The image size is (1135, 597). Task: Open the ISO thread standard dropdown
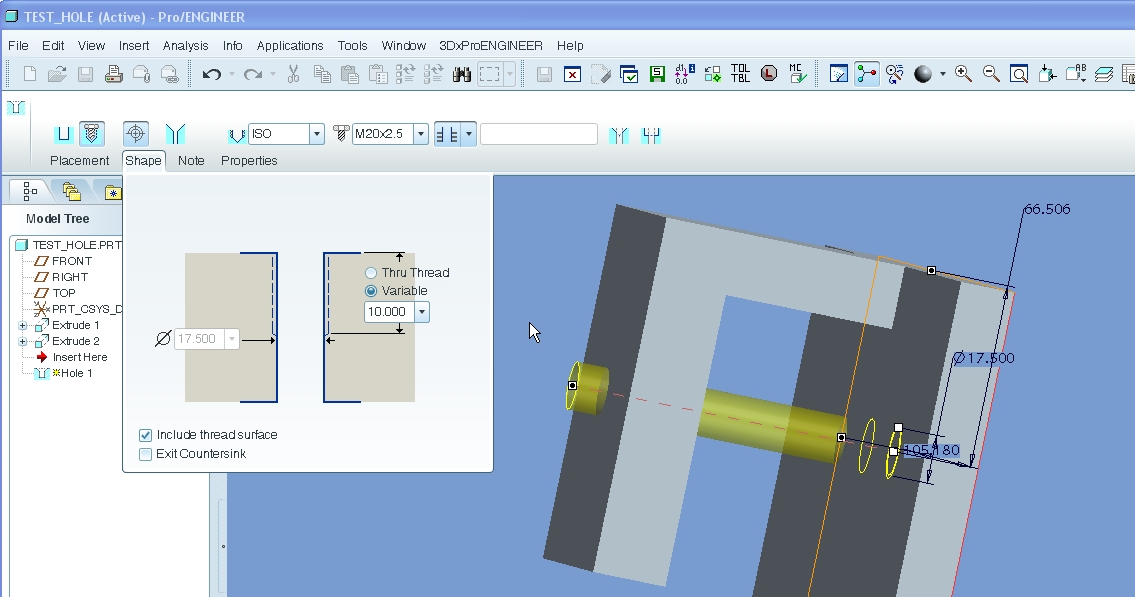pos(316,134)
